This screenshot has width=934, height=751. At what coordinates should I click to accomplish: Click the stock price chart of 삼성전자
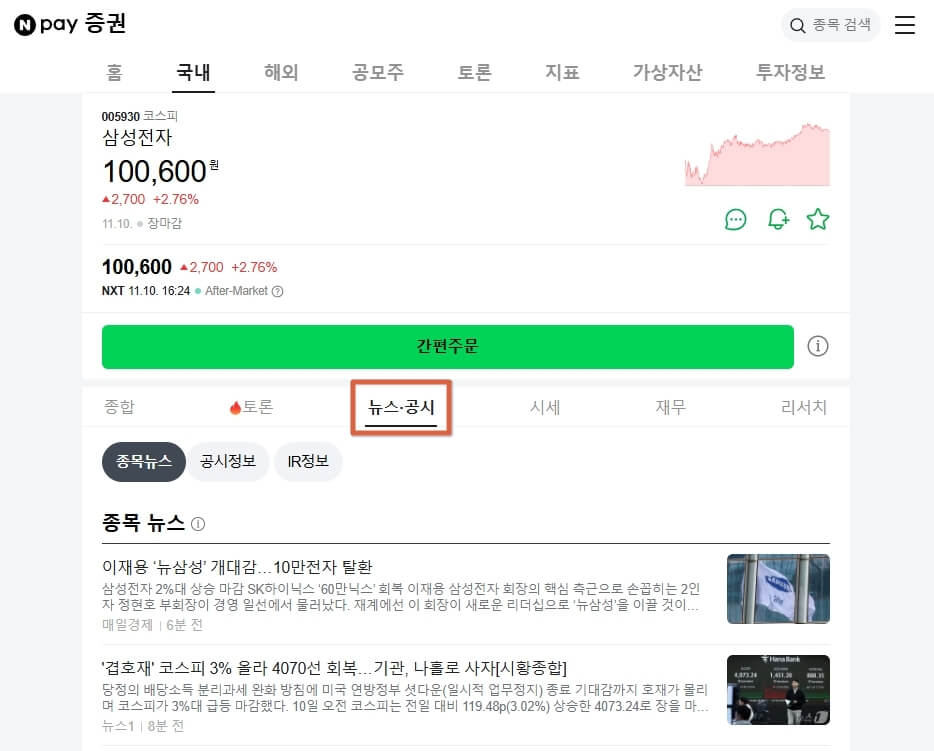(757, 155)
